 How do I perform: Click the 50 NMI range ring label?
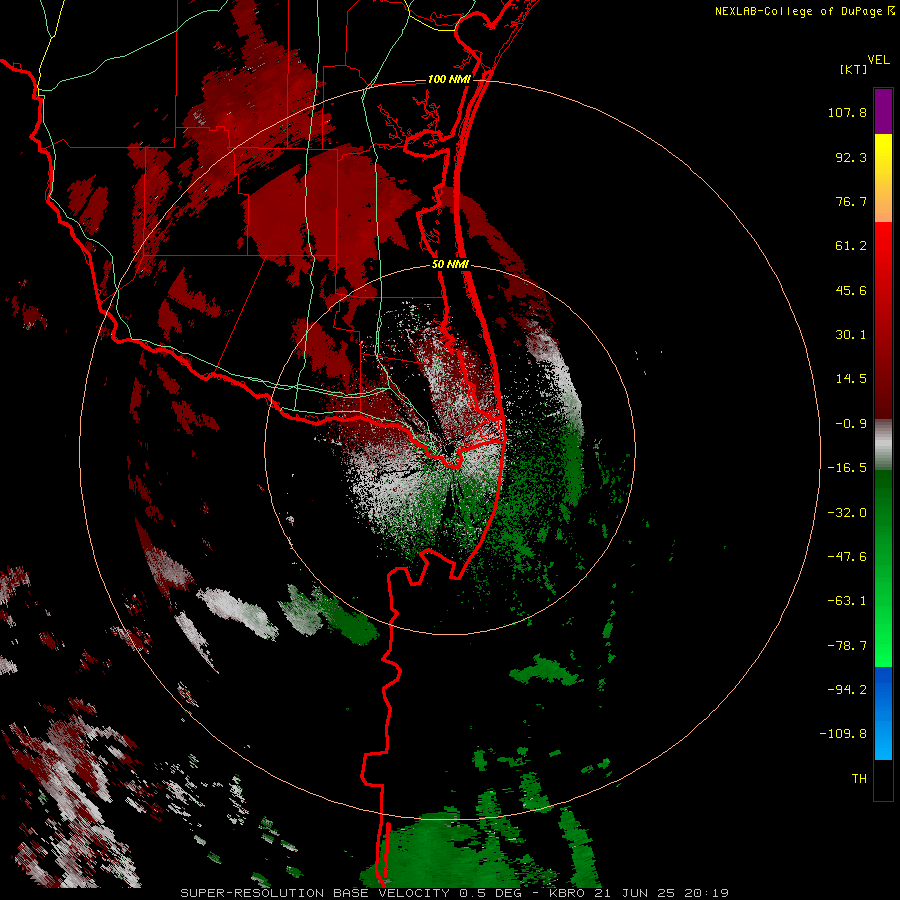point(449,264)
